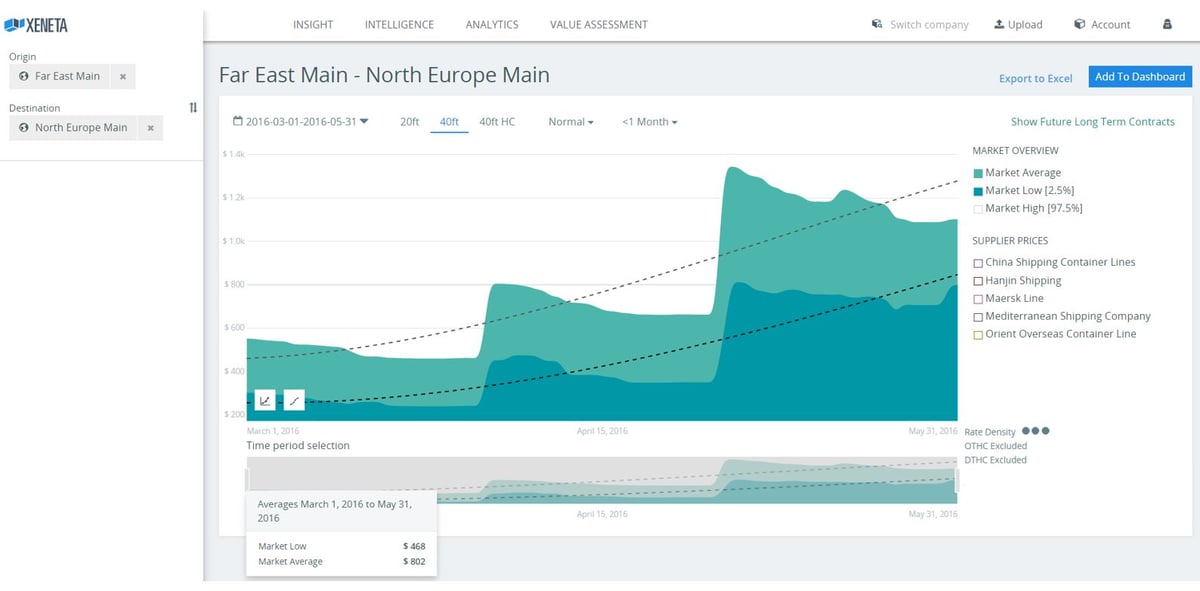Click the SUPPLIER PRICES heading
Viewport: 1200px width, 591px height.
[1010, 241]
